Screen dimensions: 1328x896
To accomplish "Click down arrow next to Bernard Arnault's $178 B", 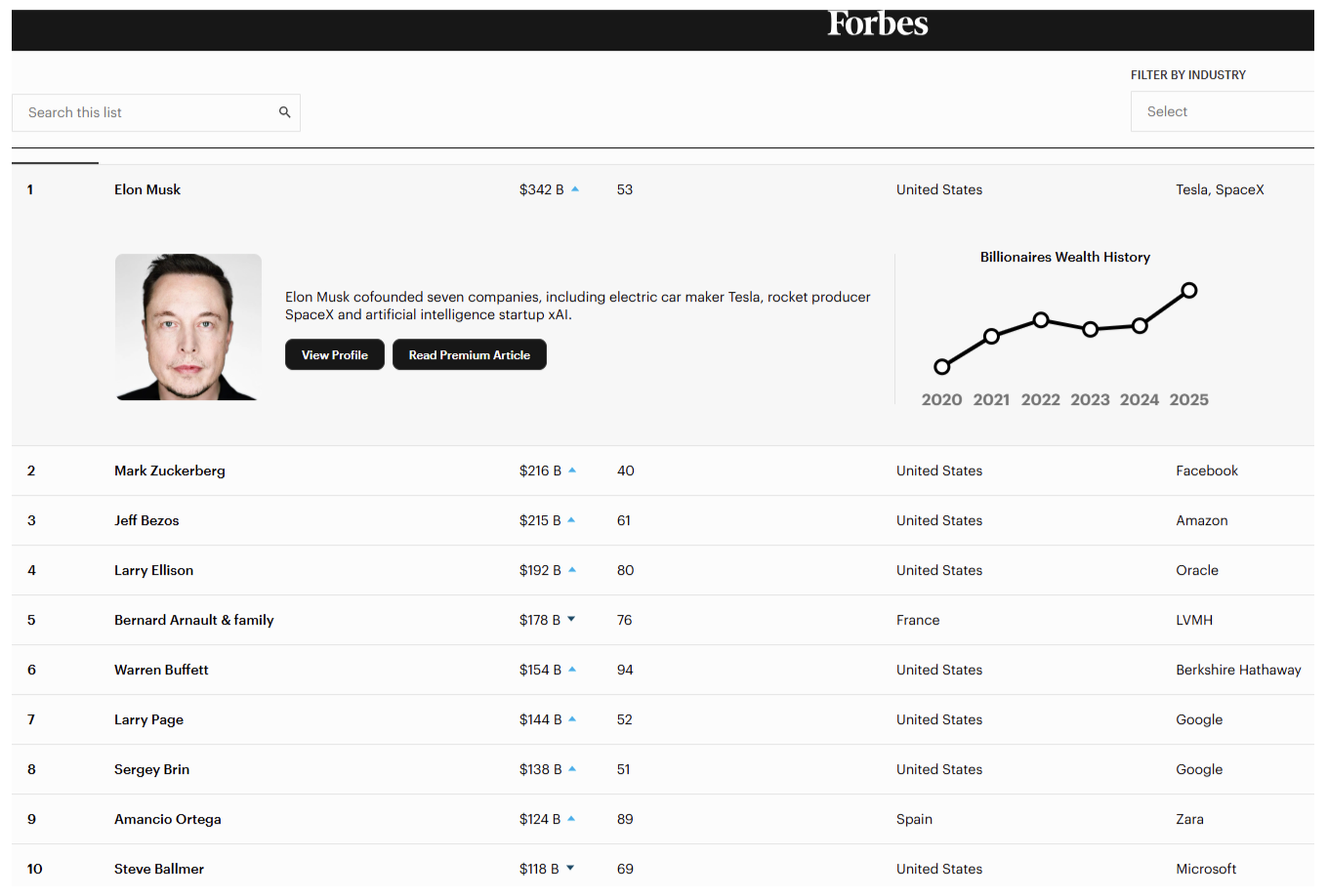I will point(571,620).
